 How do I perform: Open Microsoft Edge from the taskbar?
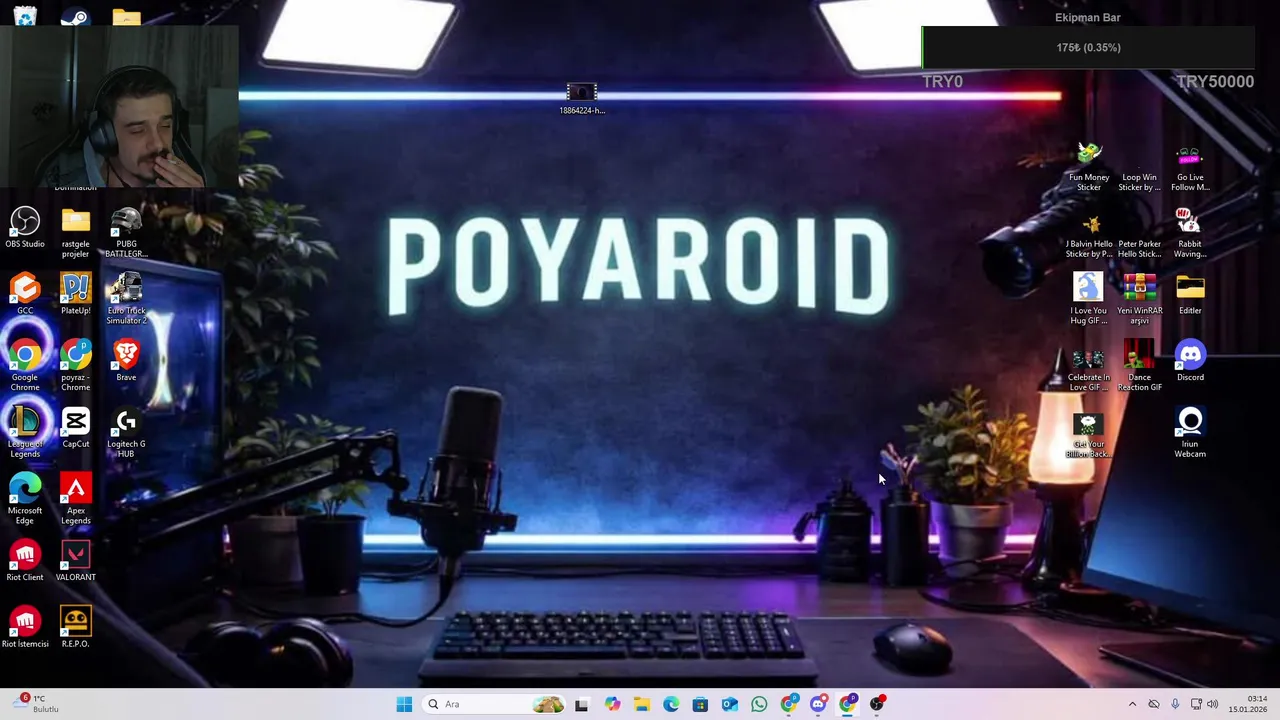[x=671, y=704]
